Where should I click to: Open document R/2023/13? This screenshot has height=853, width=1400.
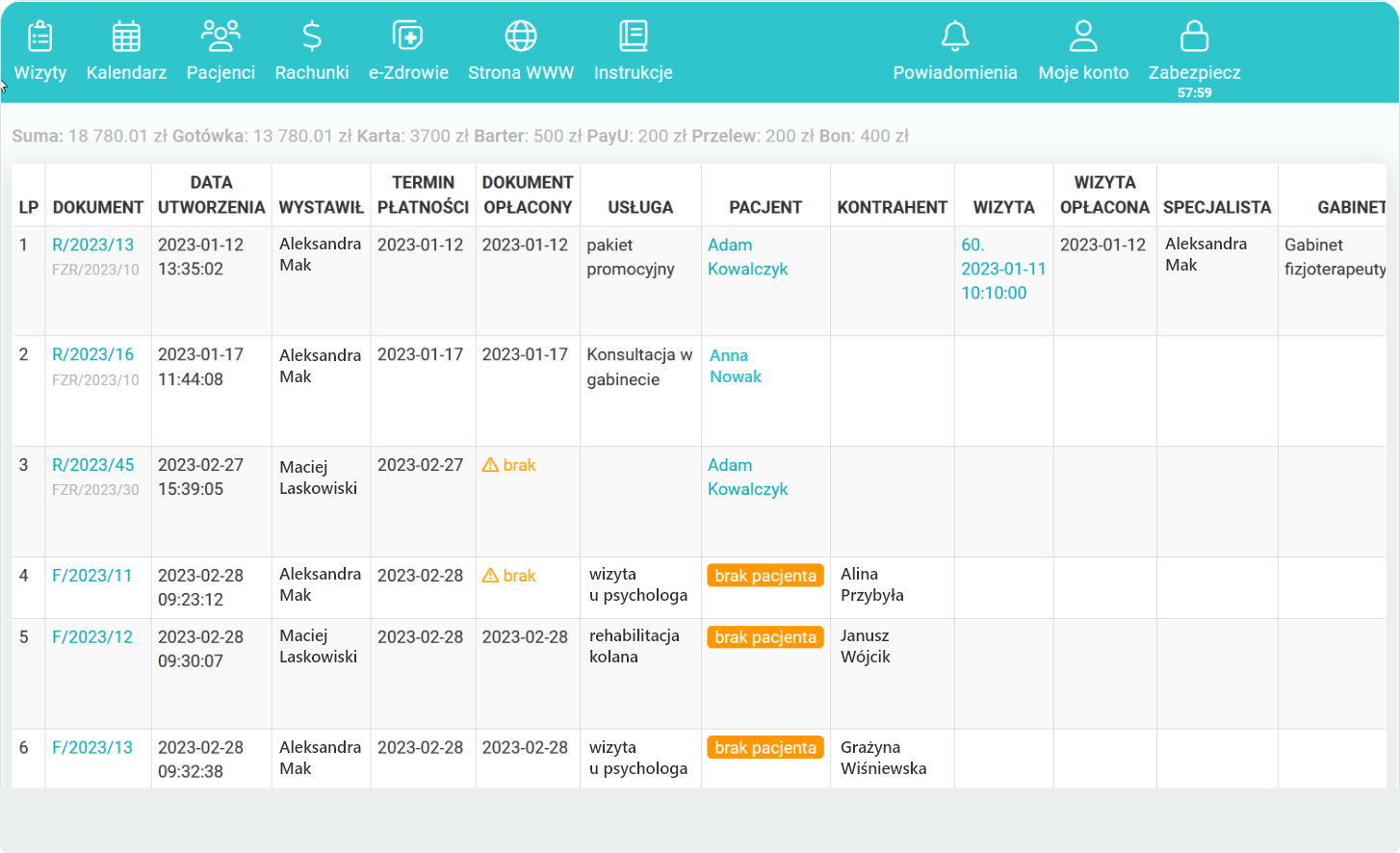(x=93, y=245)
